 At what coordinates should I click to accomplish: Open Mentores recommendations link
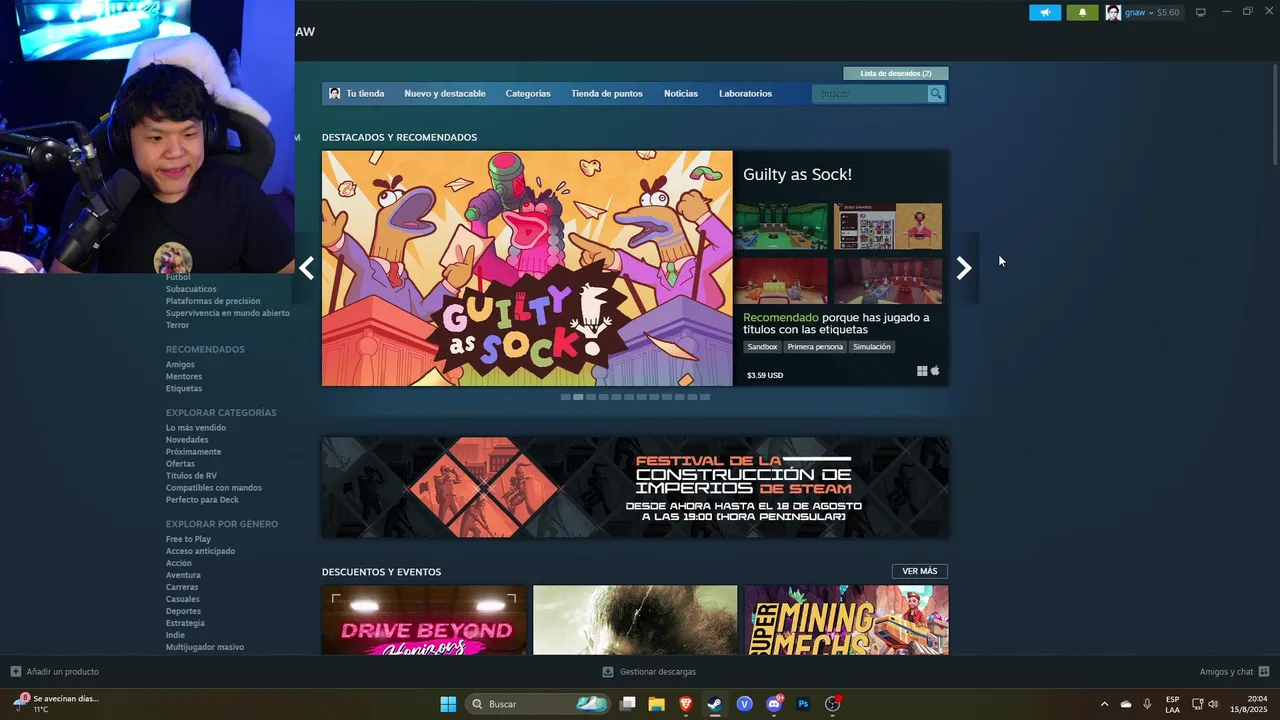pos(184,377)
